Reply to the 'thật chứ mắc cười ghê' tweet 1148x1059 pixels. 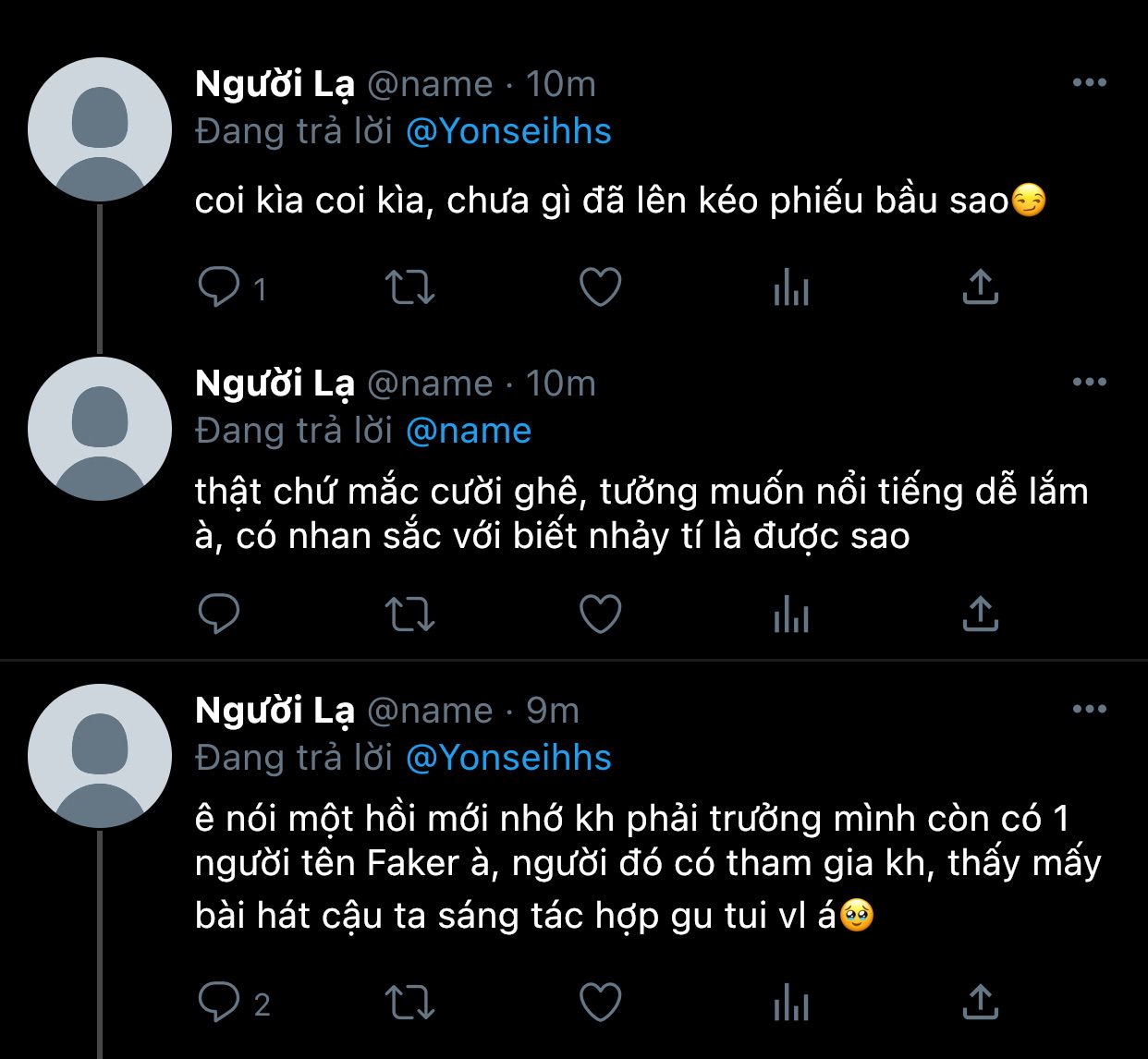(219, 614)
